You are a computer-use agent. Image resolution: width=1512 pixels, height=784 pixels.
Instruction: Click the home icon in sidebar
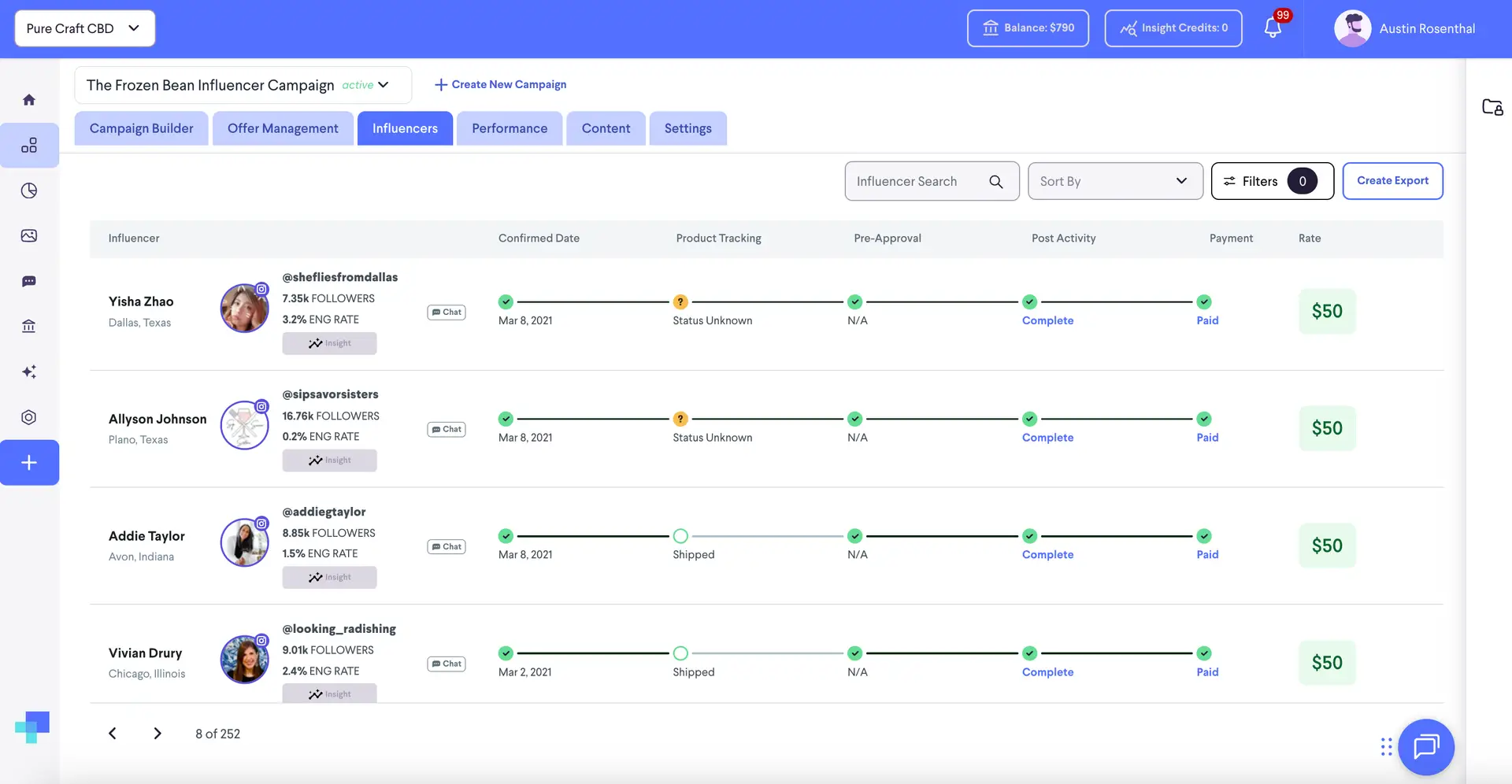(x=29, y=100)
